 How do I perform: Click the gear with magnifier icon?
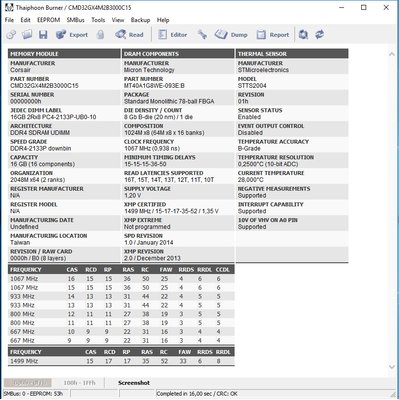[x=303, y=34]
